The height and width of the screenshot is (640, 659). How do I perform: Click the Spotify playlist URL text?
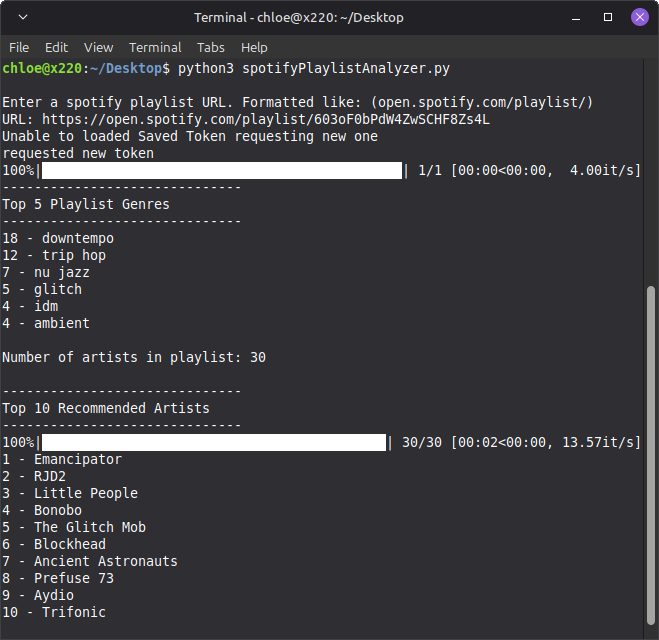[x=266, y=119]
